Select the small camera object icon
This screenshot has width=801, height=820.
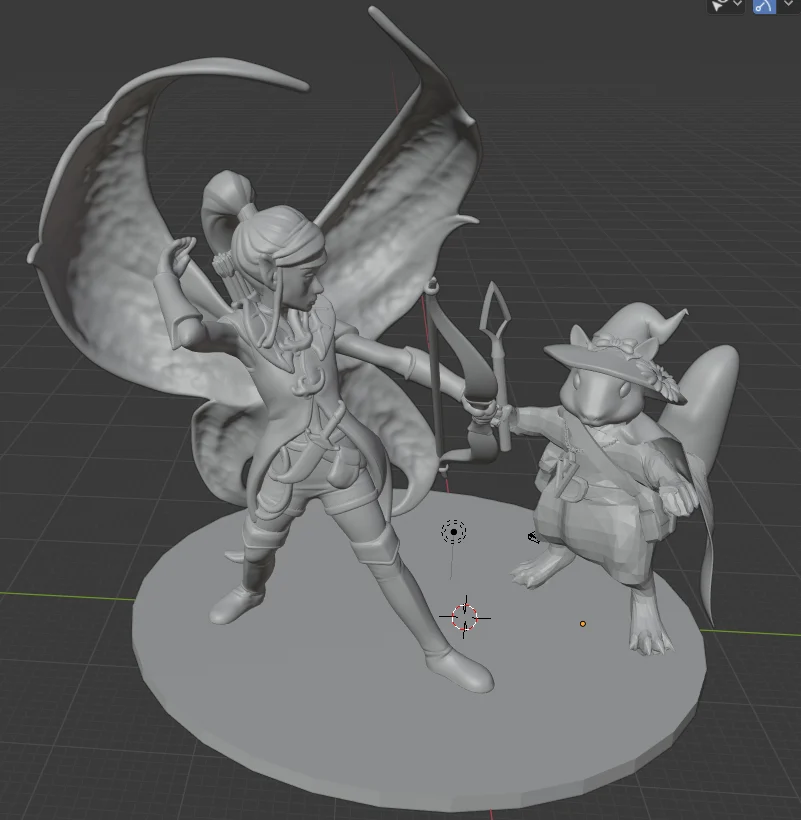click(x=533, y=537)
